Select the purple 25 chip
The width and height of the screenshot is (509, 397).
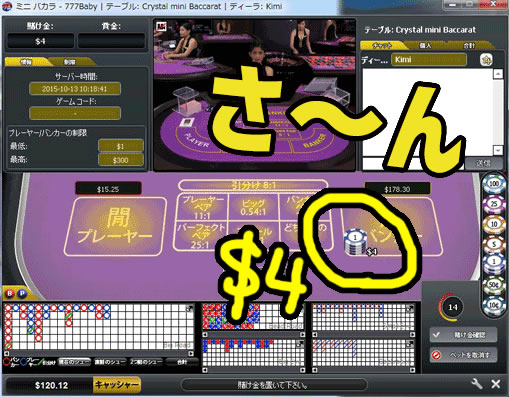(494, 204)
